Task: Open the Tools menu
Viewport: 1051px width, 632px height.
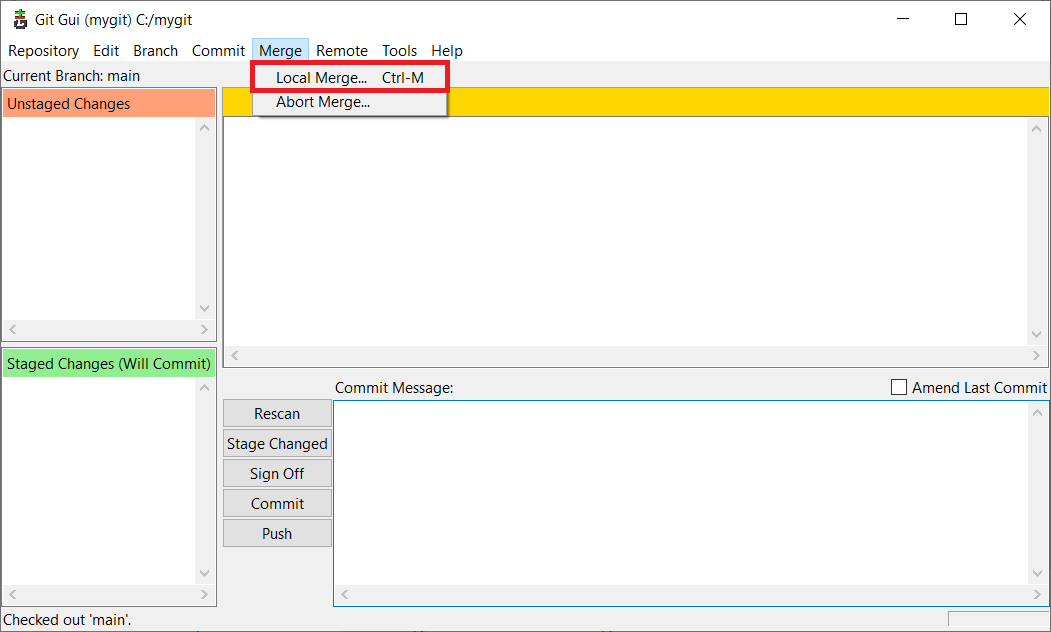Action: pos(399,51)
